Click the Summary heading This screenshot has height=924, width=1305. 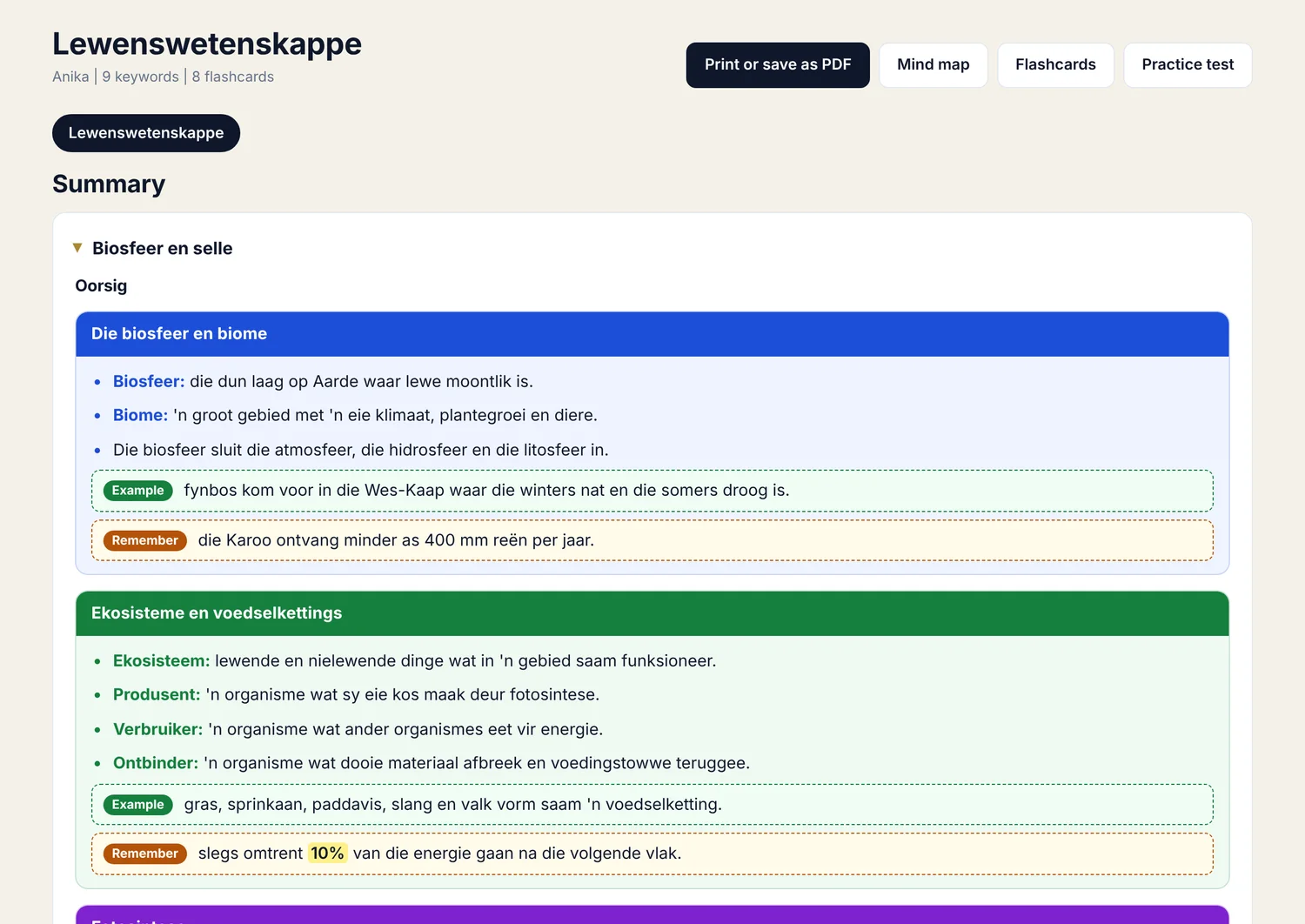[109, 184]
